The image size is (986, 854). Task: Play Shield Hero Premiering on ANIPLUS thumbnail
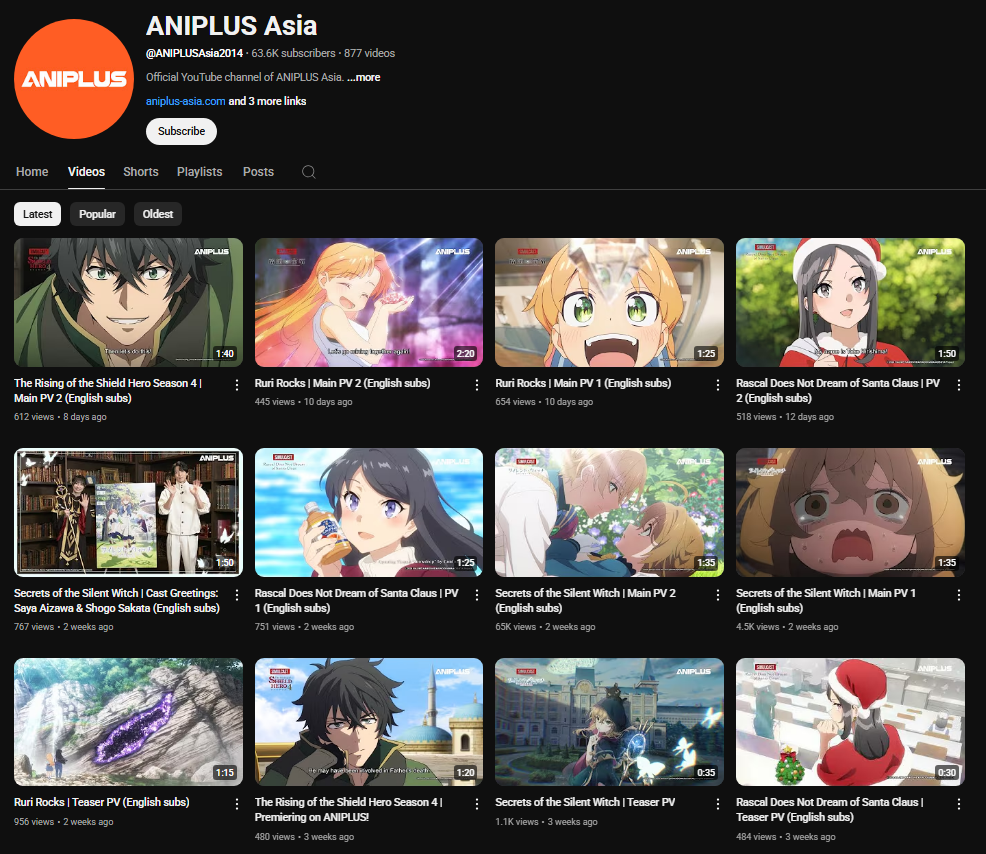(x=368, y=722)
